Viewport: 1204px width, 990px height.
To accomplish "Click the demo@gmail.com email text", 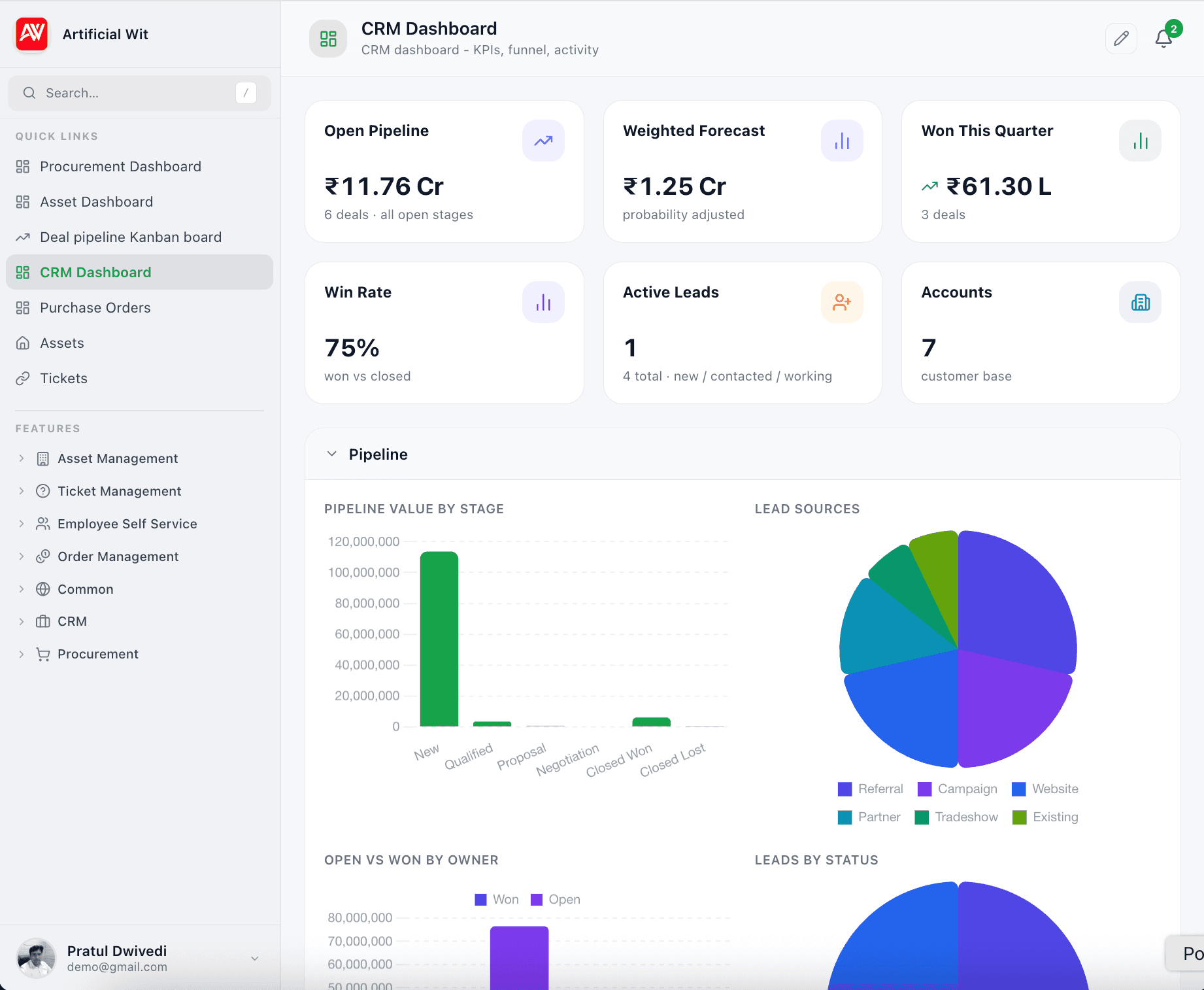I will 117,967.
